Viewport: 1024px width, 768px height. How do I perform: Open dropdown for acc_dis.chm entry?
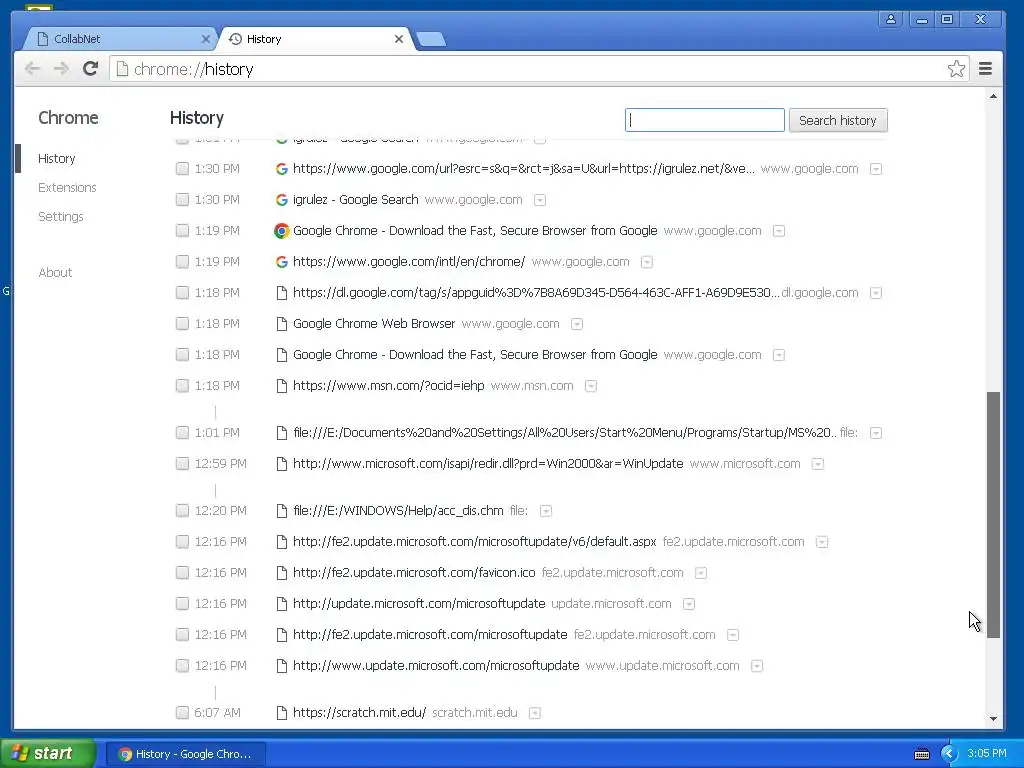545,511
